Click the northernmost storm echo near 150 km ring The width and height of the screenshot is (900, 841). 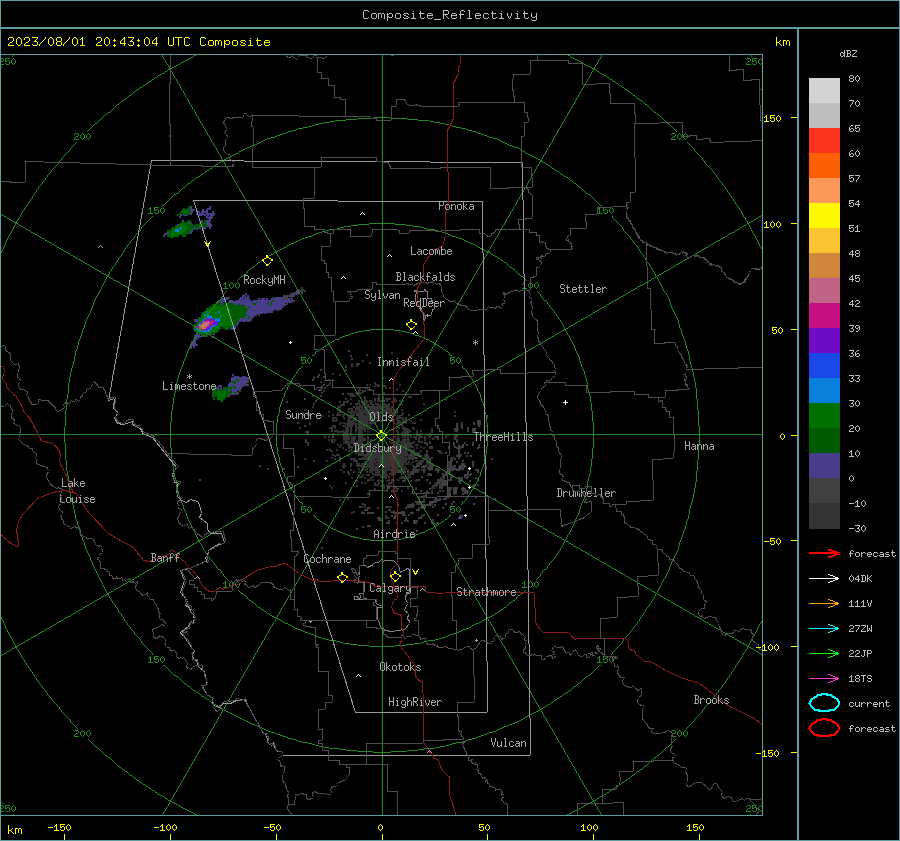tap(190, 223)
